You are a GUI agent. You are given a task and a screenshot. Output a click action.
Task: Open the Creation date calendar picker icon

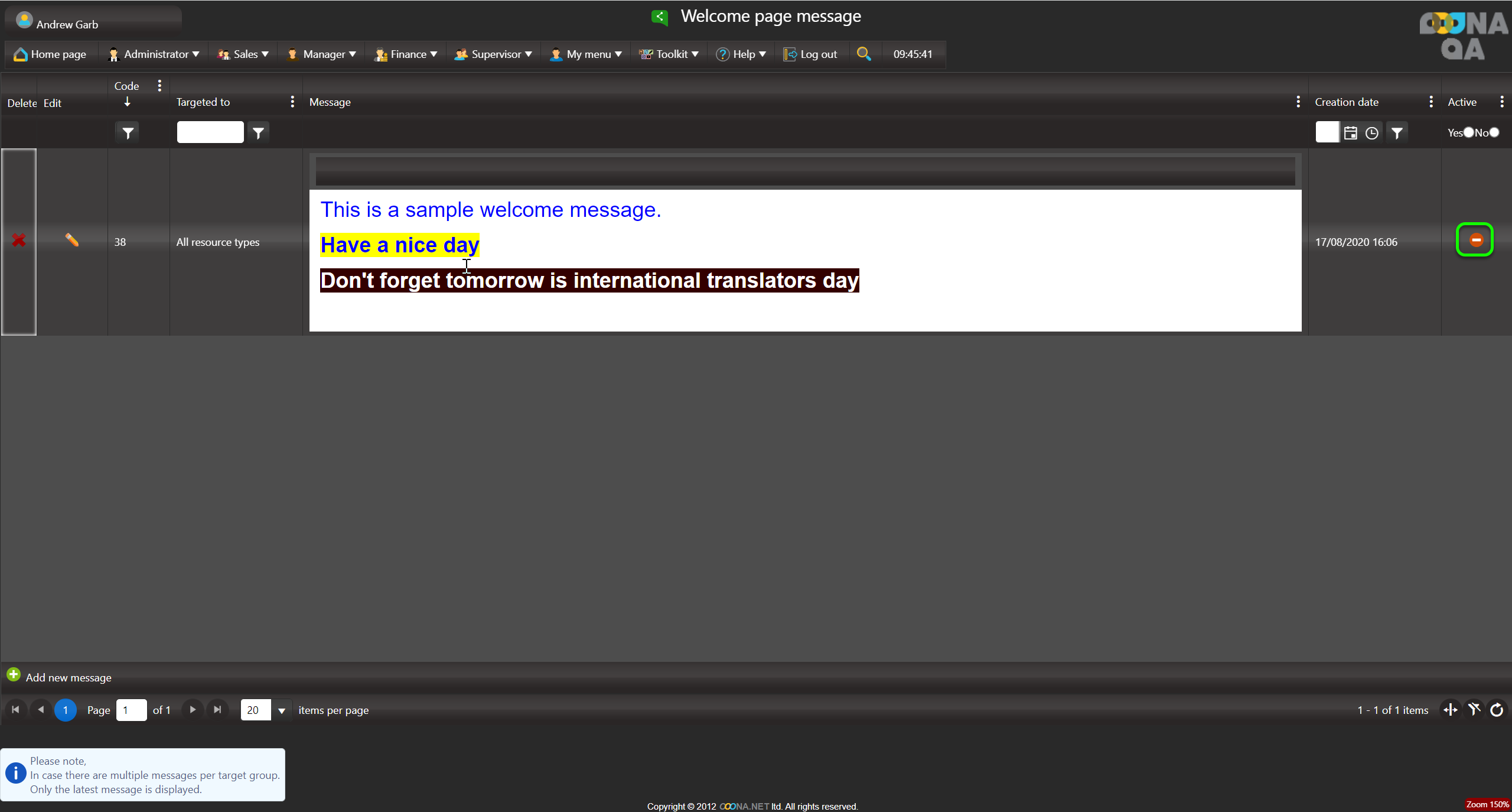(1350, 133)
